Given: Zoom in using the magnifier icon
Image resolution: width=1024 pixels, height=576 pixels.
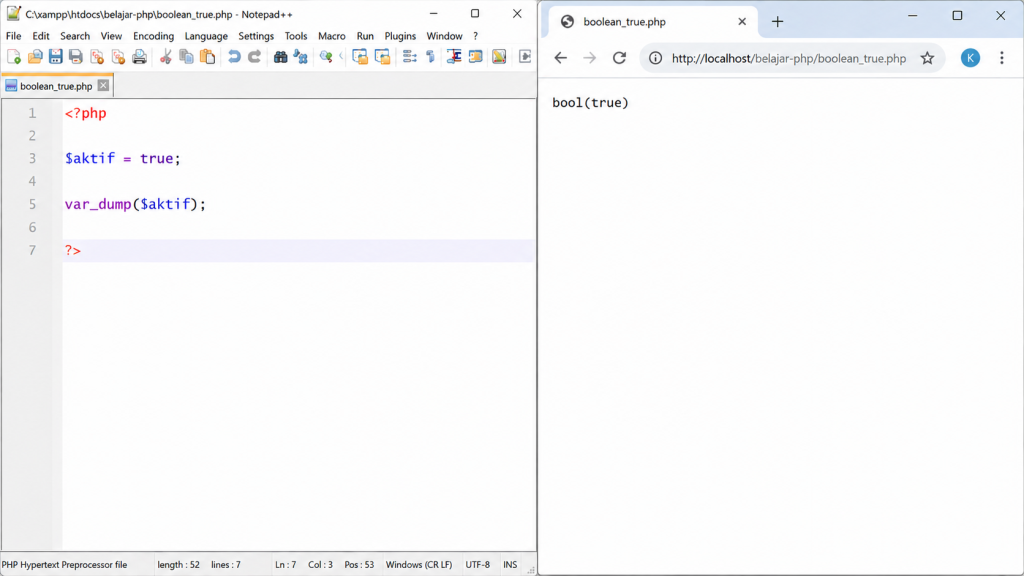Looking at the screenshot, I should click(326, 57).
